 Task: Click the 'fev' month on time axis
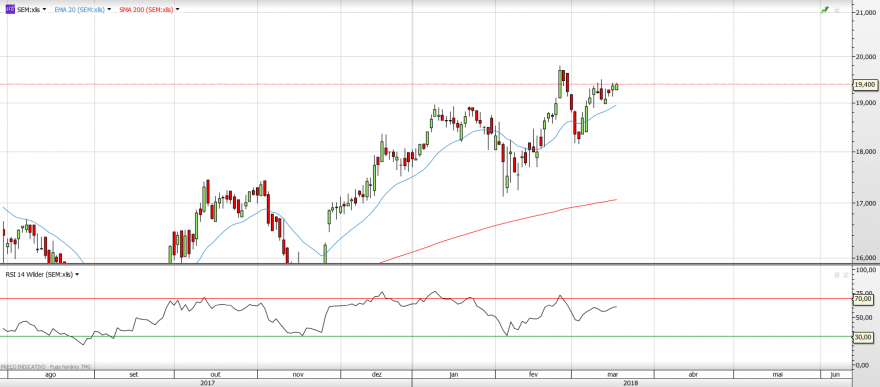(x=533, y=374)
